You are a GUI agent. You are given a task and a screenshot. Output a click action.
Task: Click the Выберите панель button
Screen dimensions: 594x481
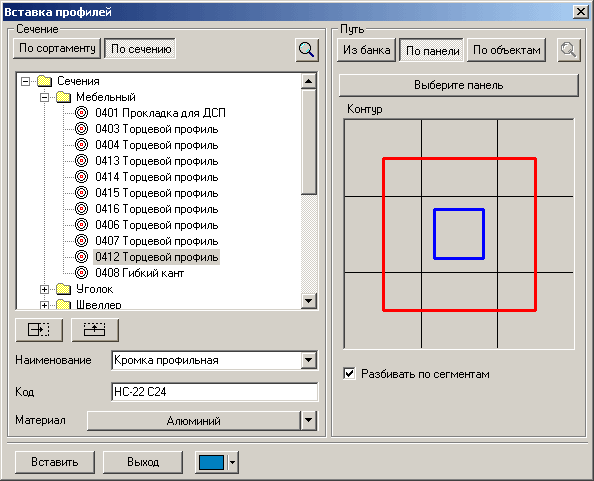click(459, 85)
